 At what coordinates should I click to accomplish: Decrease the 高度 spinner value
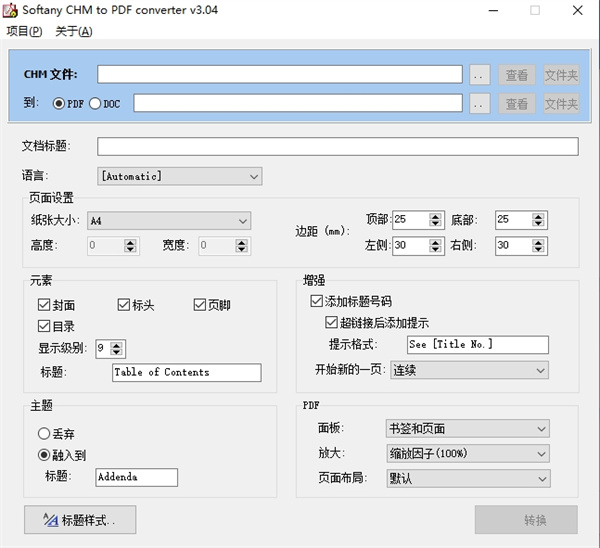[130, 249]
